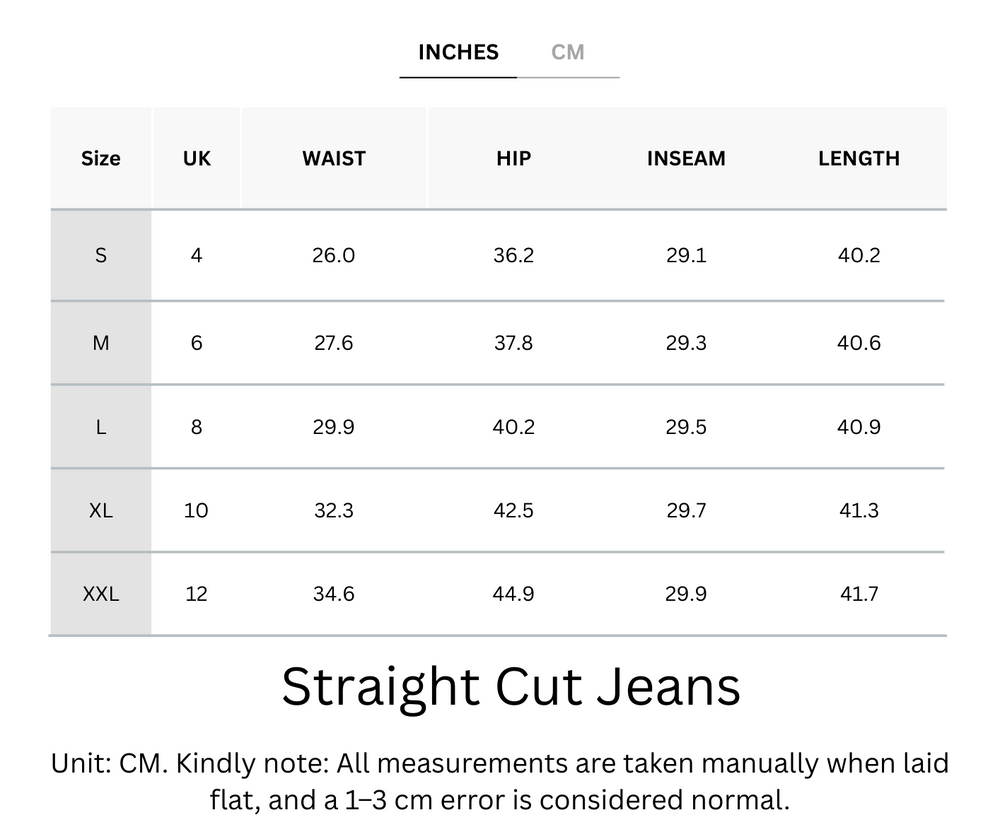Click the Size column header
This screenshot has width=1000, height=839.
(x=100, y=158)
